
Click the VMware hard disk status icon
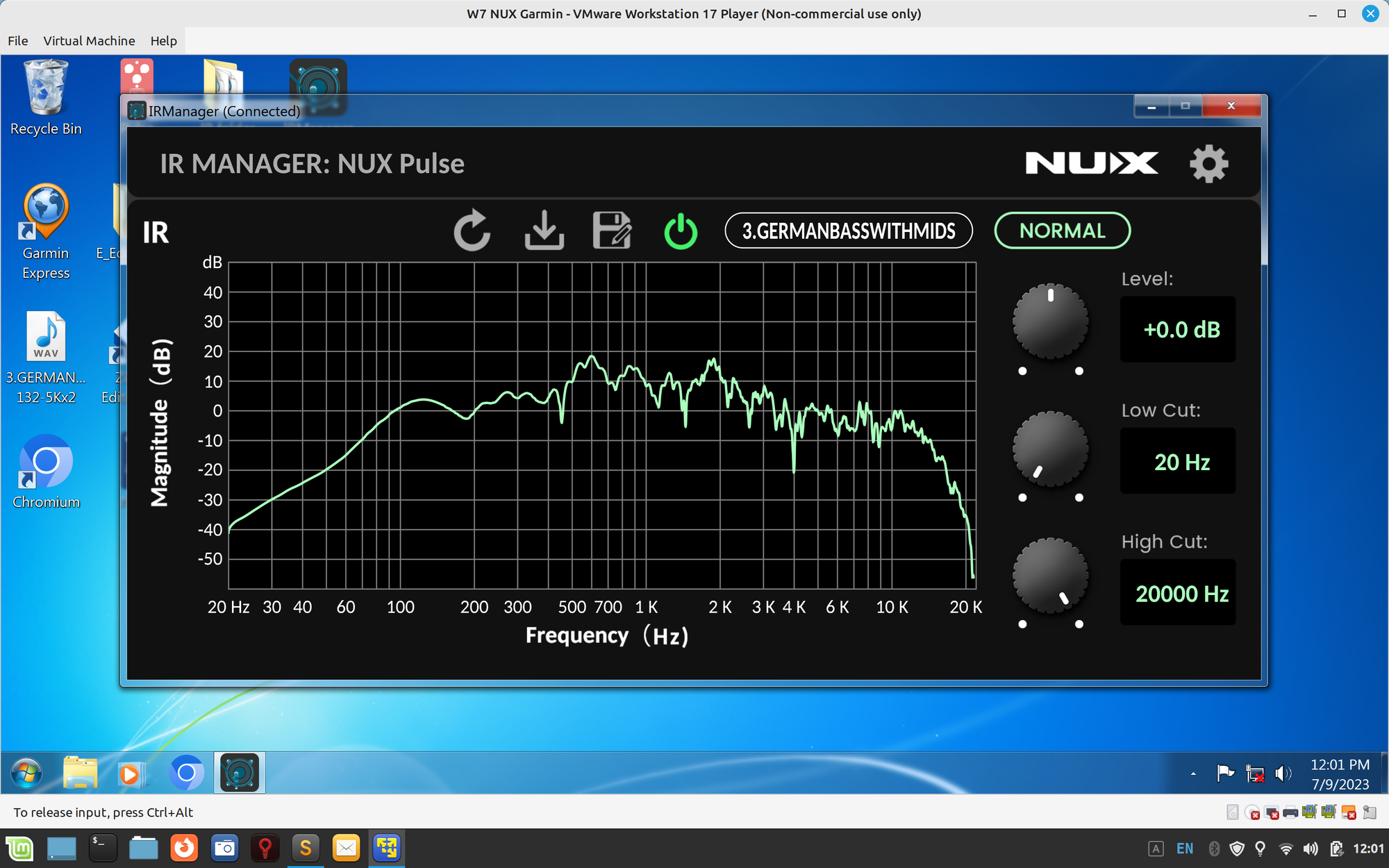pos(1233,812)
